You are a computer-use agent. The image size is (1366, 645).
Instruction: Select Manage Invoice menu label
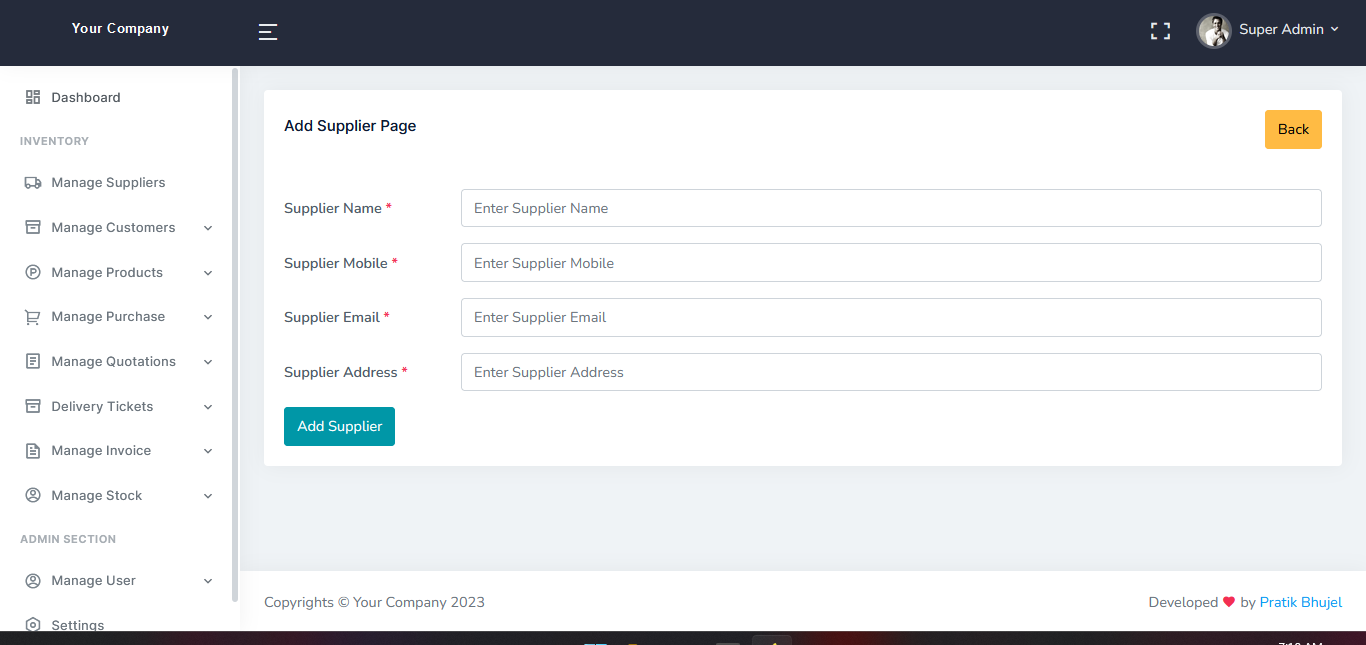101,451
